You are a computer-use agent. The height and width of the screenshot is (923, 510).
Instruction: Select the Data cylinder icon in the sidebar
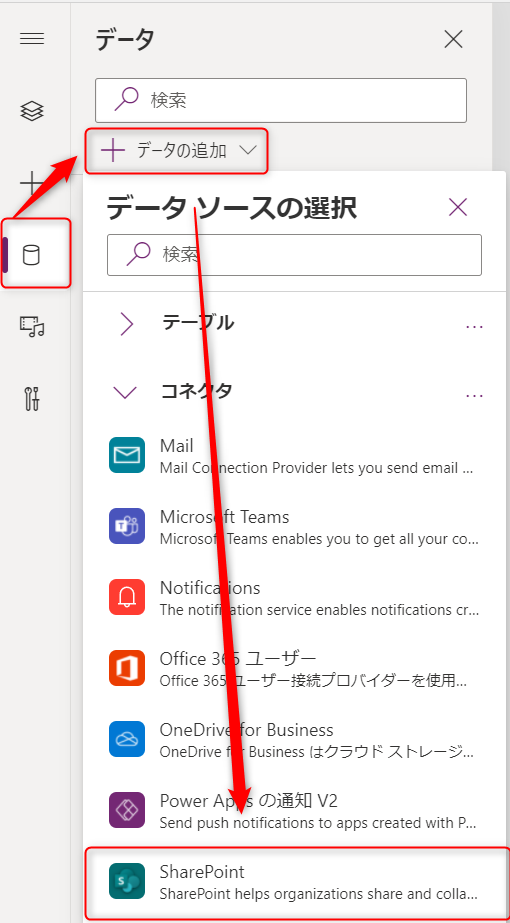[x=31, y=255]
